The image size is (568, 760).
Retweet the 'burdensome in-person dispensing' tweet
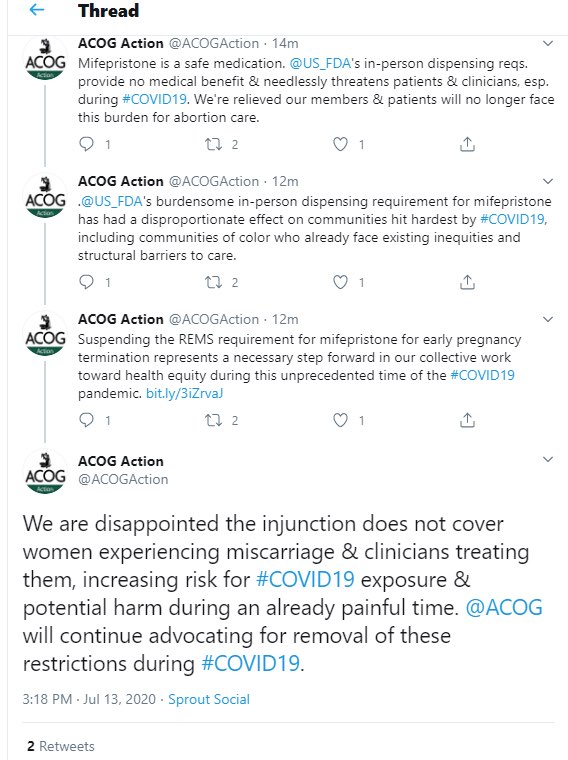tap(213, 282)
